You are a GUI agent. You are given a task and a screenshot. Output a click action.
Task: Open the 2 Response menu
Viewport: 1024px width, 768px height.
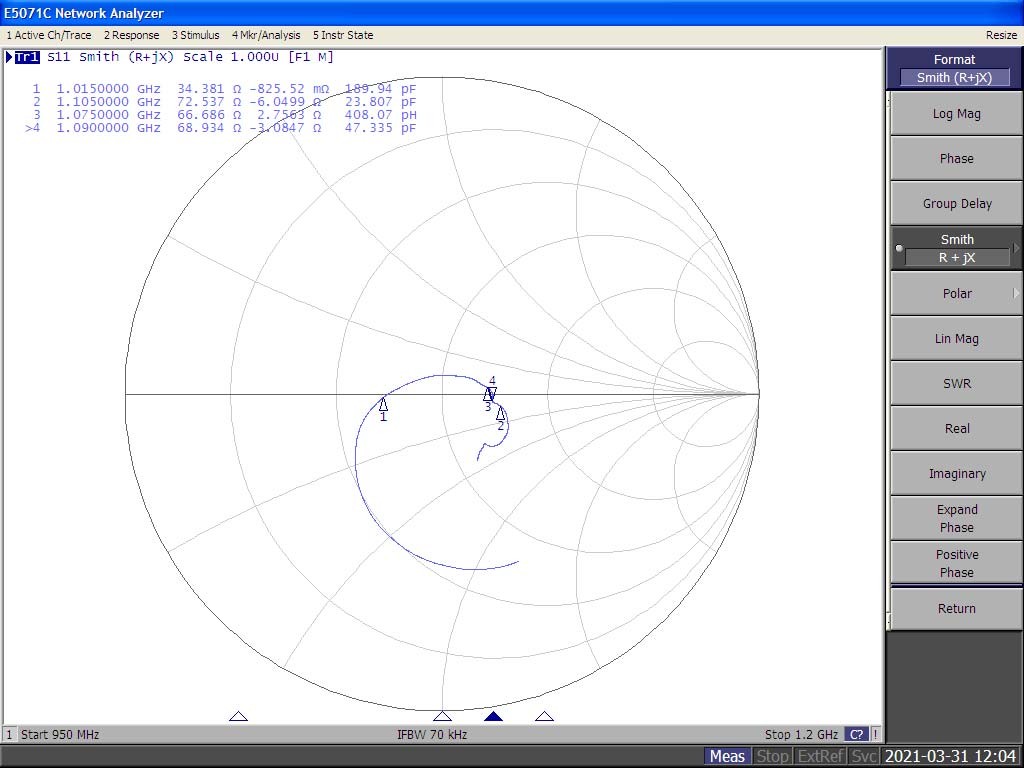coord(131,35)
